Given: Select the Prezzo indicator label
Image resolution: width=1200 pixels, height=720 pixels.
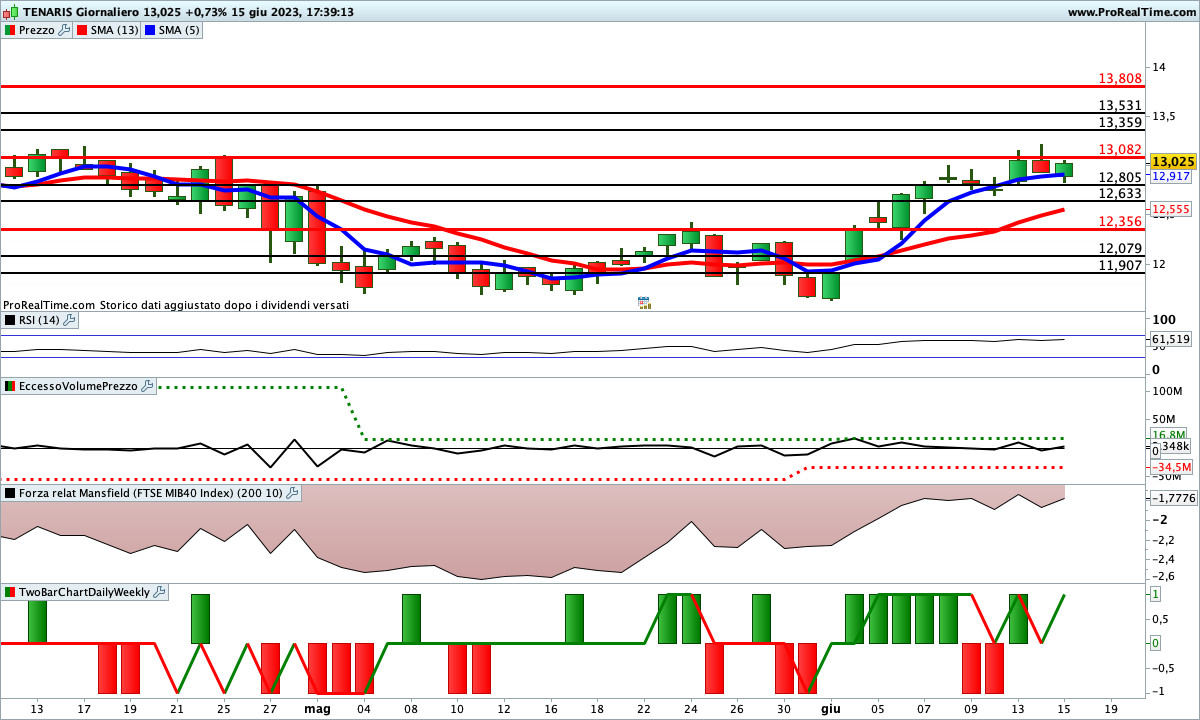Looking at the screenshot, I should tap(37, 30).
